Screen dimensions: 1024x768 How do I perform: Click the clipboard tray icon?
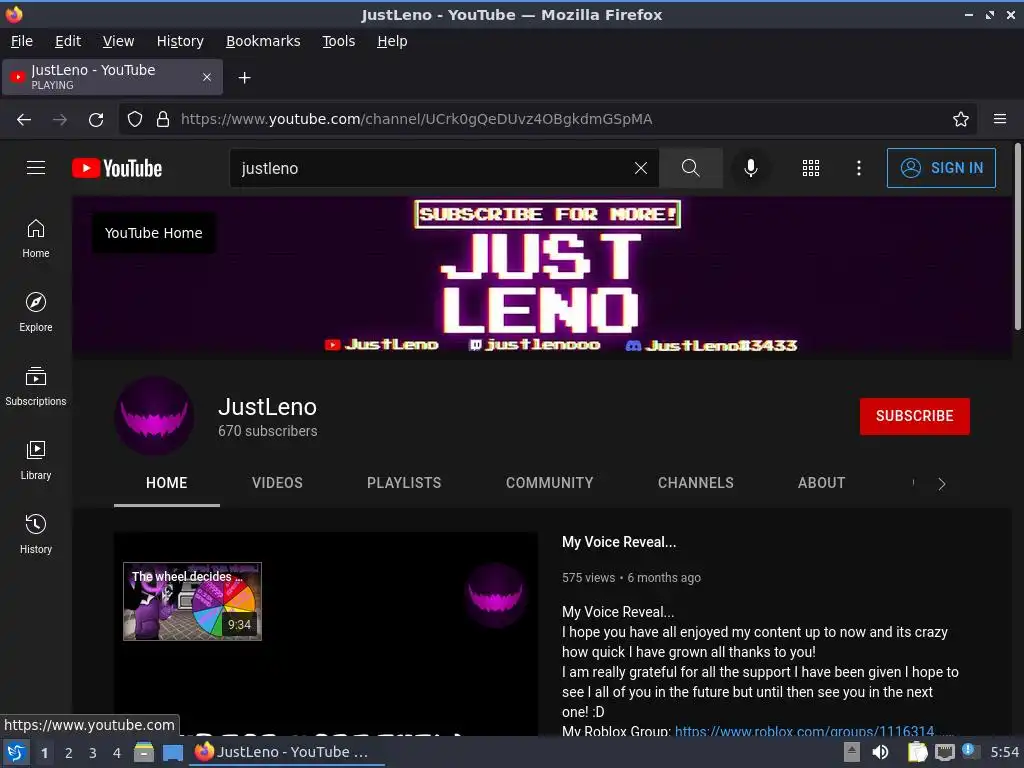click(917, 752)
